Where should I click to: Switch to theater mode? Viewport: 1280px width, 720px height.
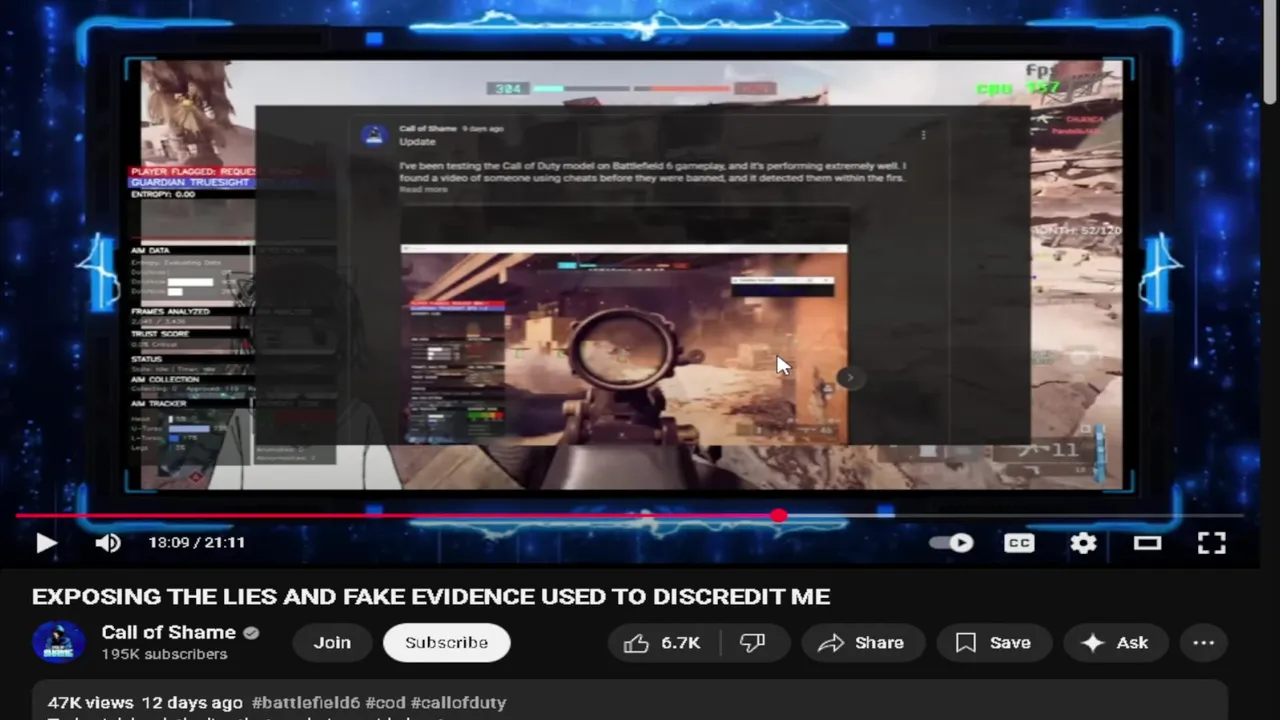tap(1147, 543)
